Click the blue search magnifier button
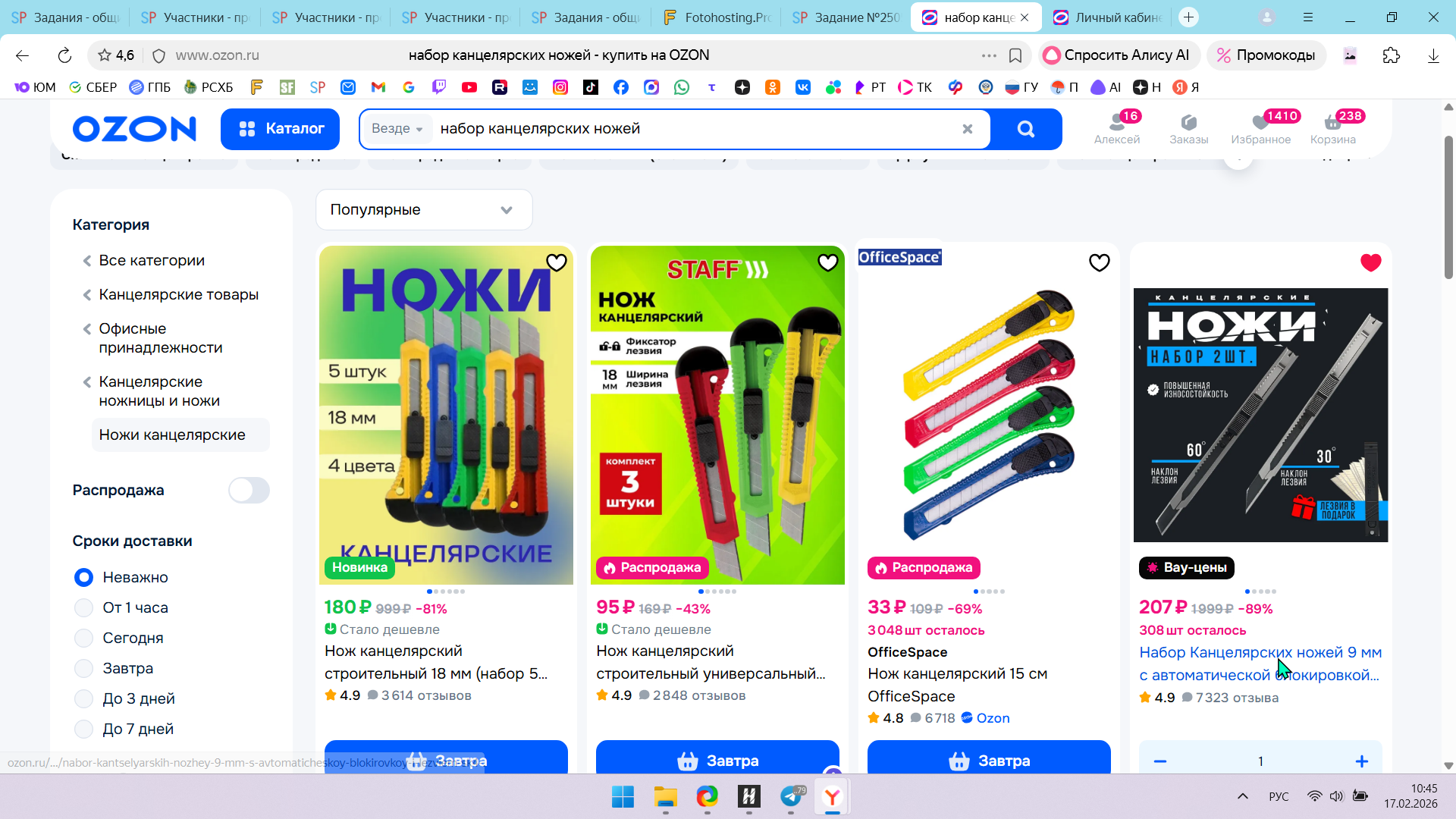Viewport: 1456px width, 819px height. [1025, 129]
